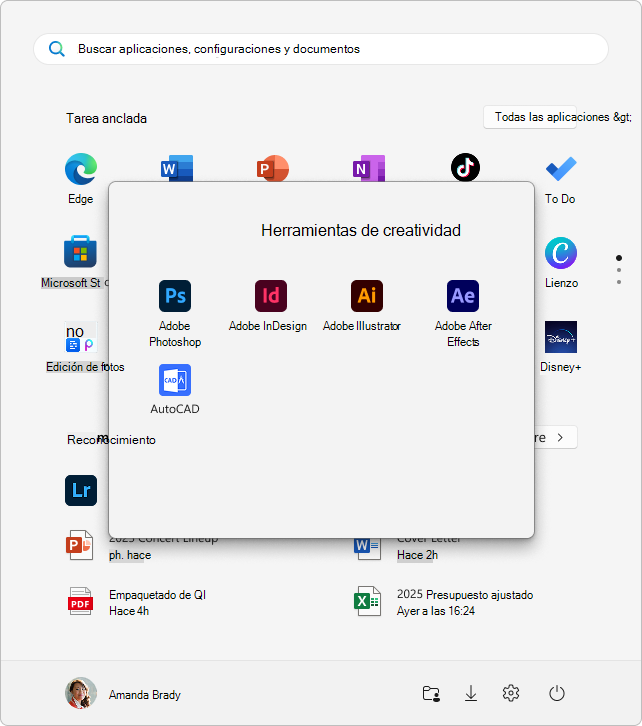642x726 pixels.
Task: Launch Adobe After Effects
Action: click(463, 313)
